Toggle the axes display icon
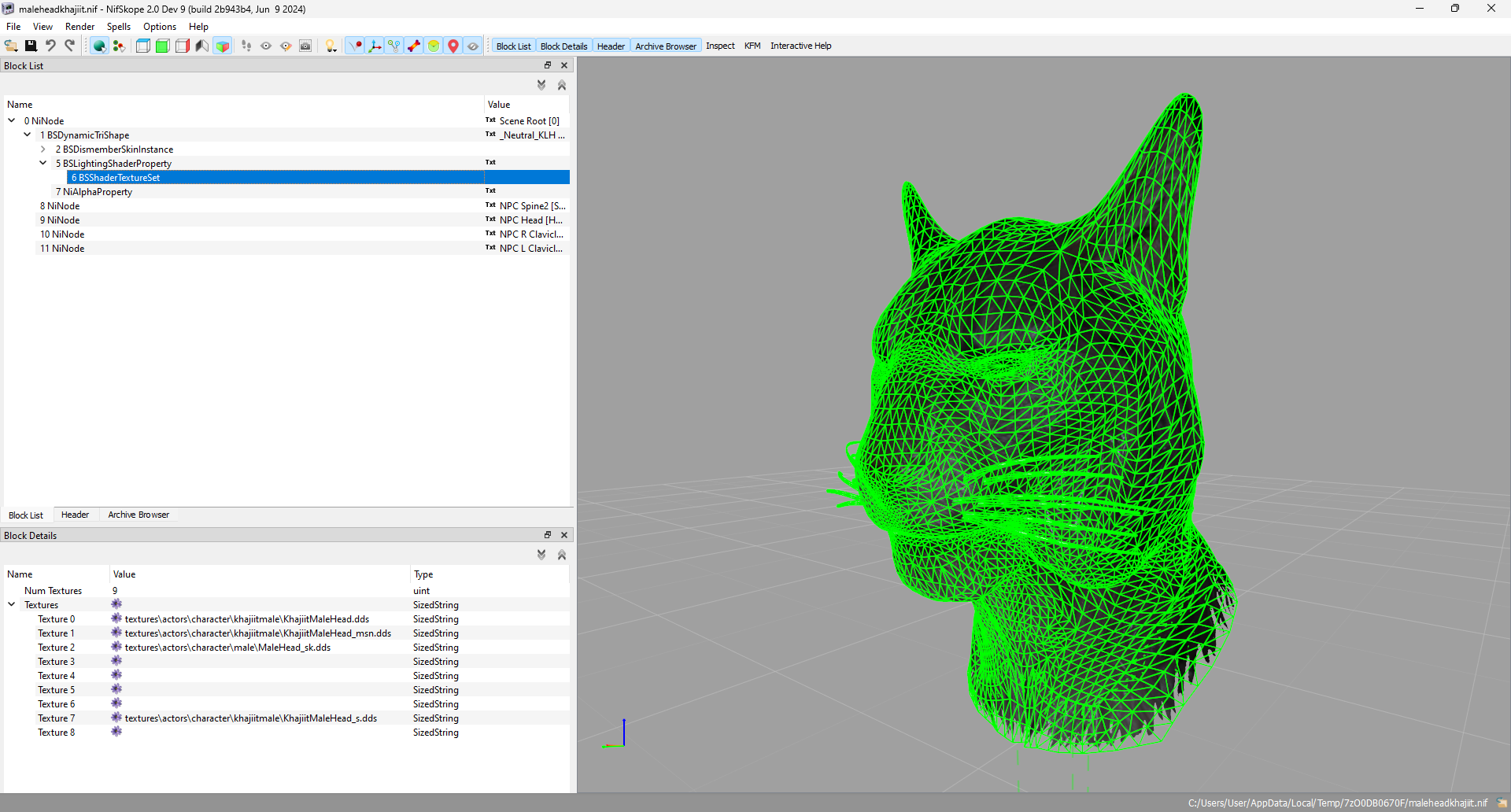 [x=375, y=46]
